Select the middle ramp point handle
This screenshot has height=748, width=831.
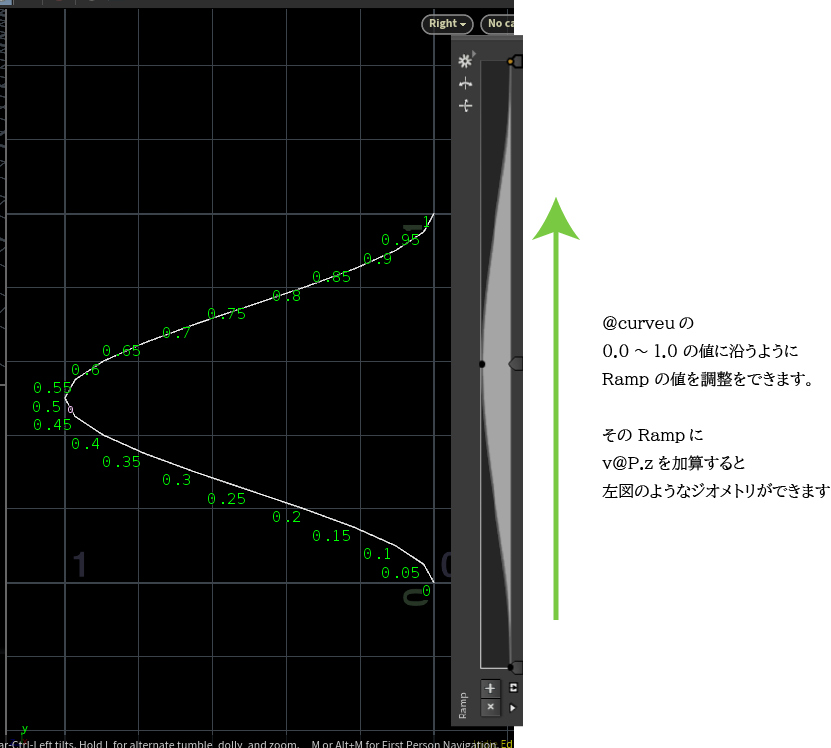tap(516, 364)
